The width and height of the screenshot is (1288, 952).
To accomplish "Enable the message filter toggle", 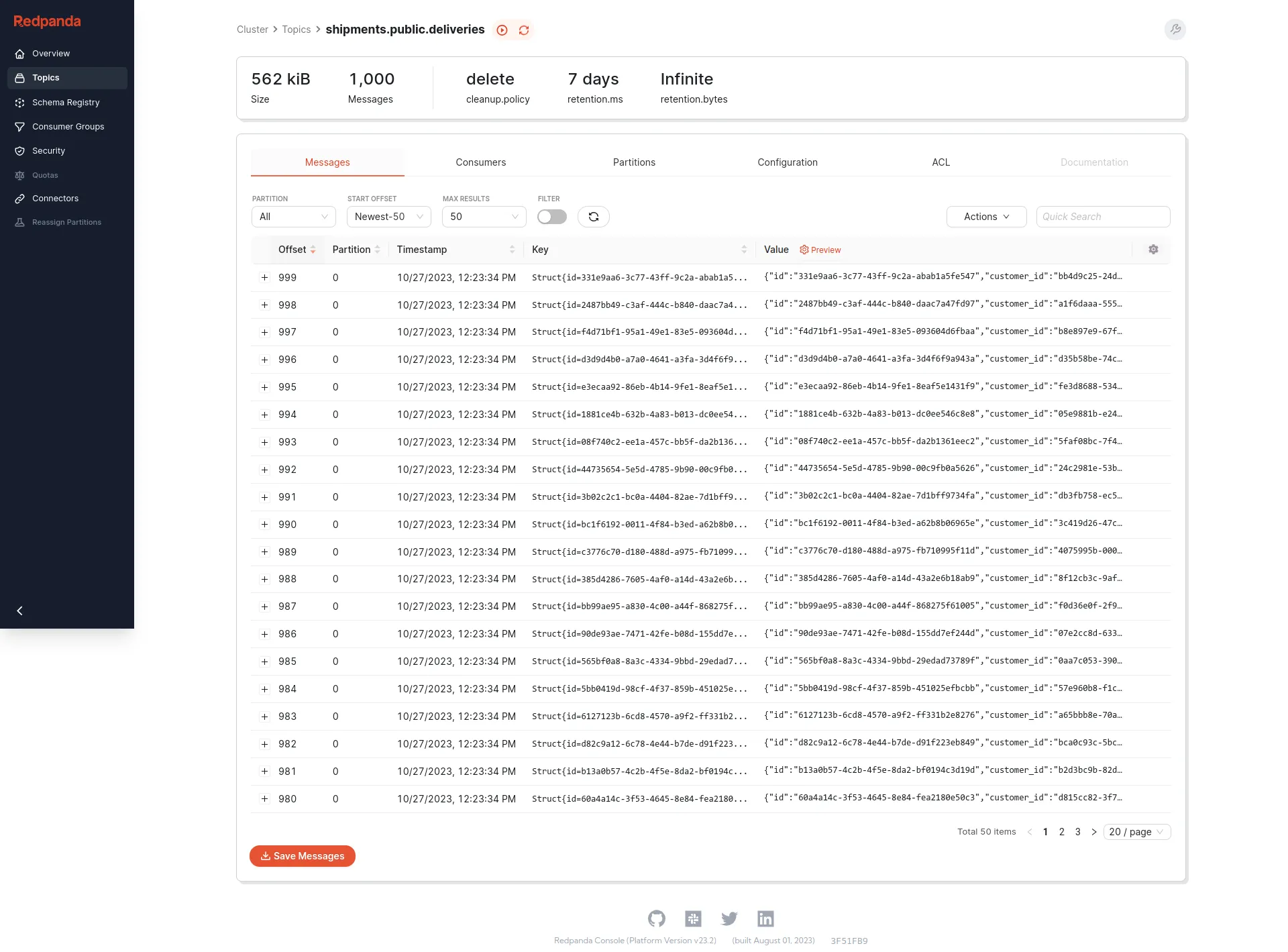I will [551, 217].
